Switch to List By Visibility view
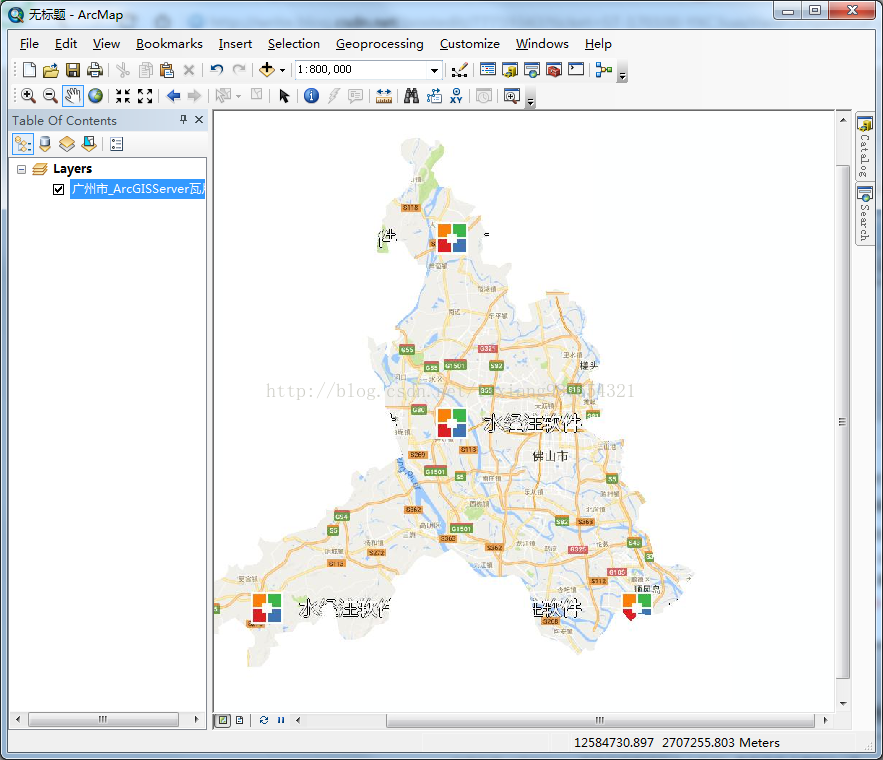The image size is (883, 760). pos(67,144)
